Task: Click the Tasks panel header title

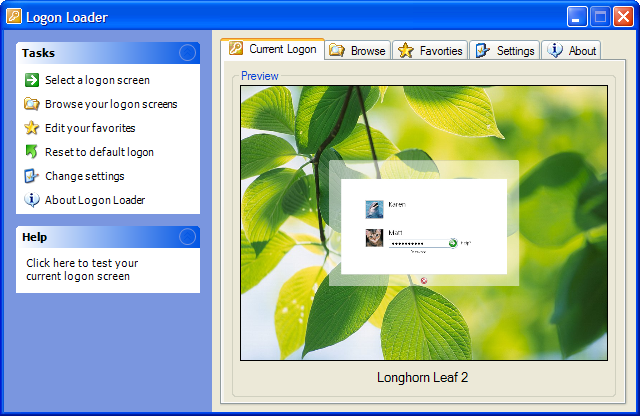Action: click(x=38, y=53)
